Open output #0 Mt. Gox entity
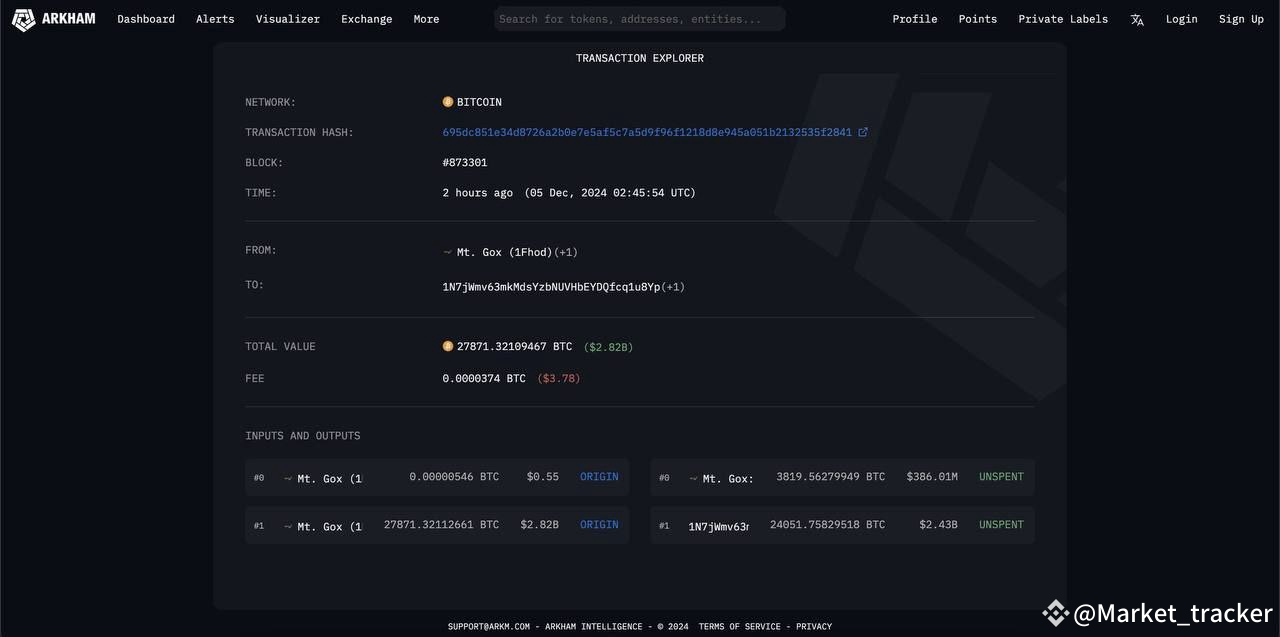This screenshot has height=637, width=1280. click(x=728, y=478)
